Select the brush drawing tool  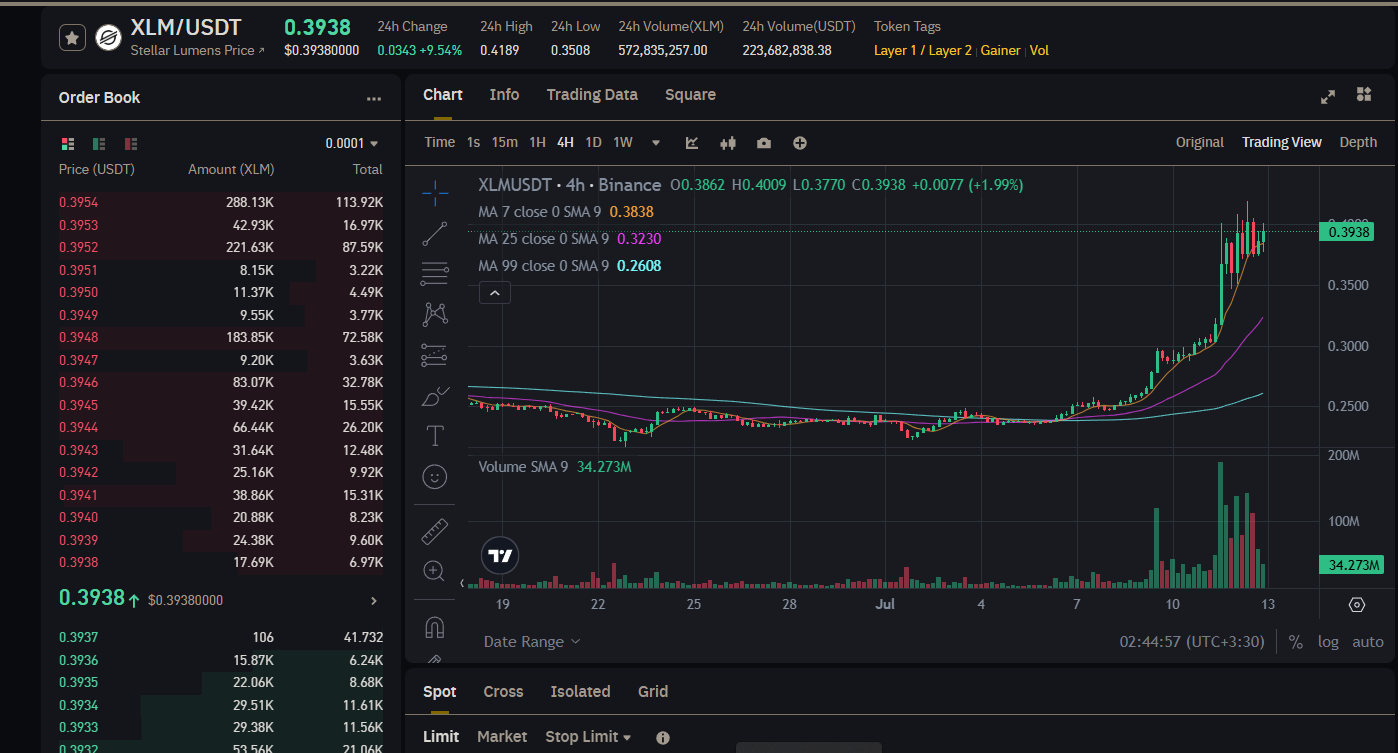point(435,397)
